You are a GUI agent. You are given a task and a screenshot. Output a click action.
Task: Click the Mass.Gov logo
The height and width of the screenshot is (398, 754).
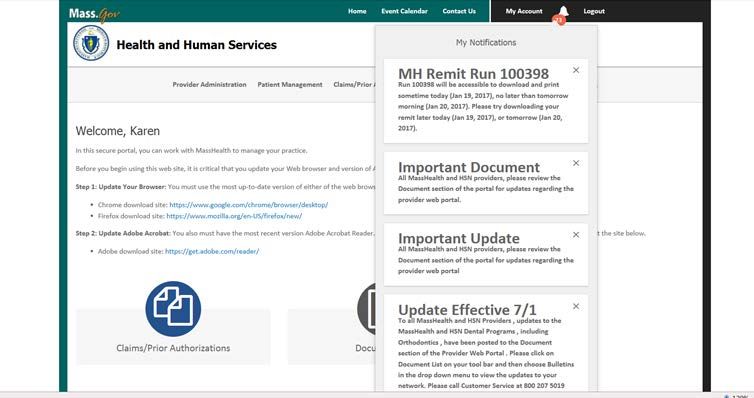[94, 14]
